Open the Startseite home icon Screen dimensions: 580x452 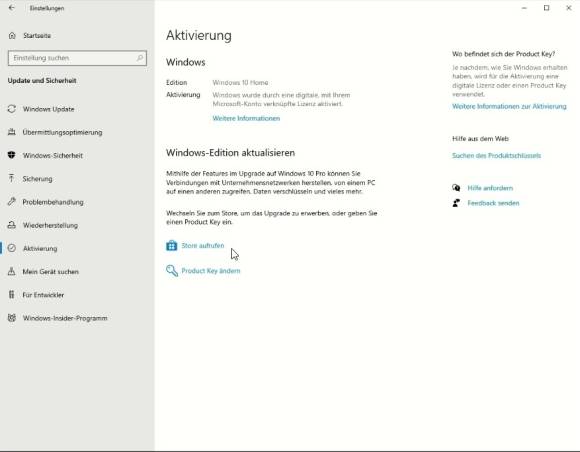[x=12, y=36]
